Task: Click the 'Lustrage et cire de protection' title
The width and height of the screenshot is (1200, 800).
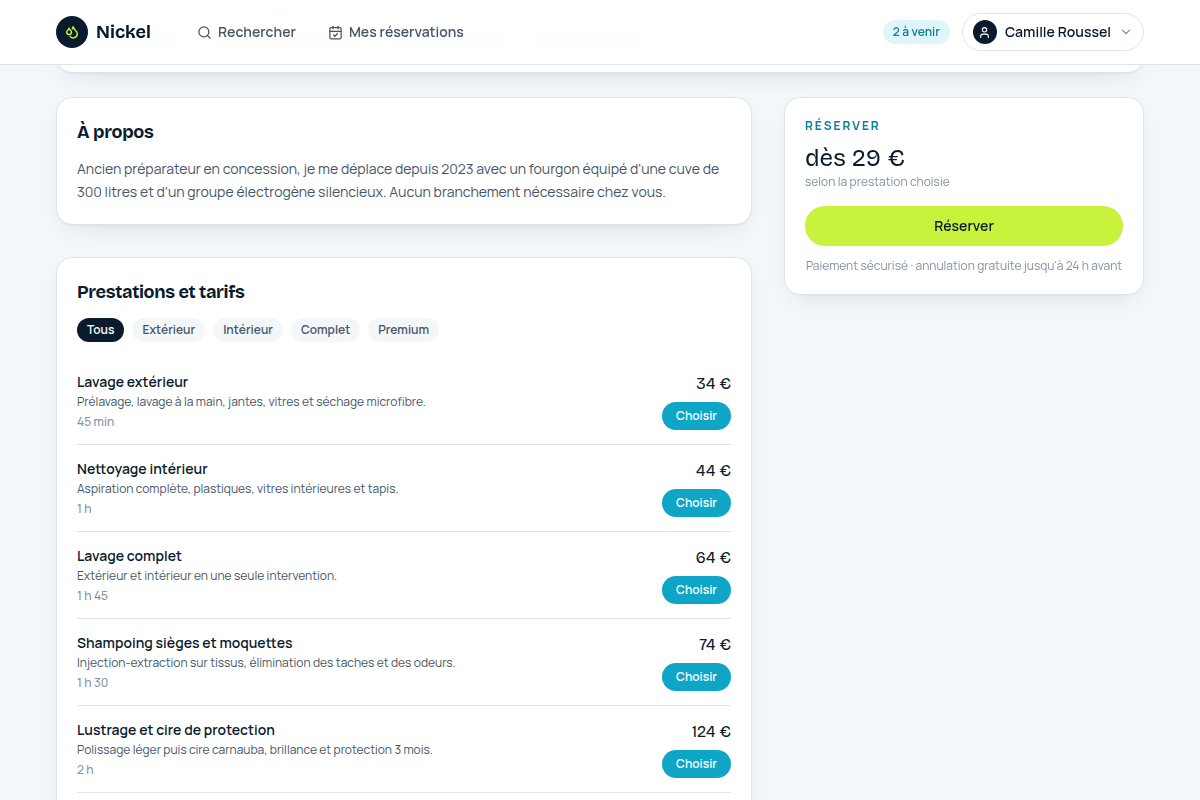Action: coord(176,730)
